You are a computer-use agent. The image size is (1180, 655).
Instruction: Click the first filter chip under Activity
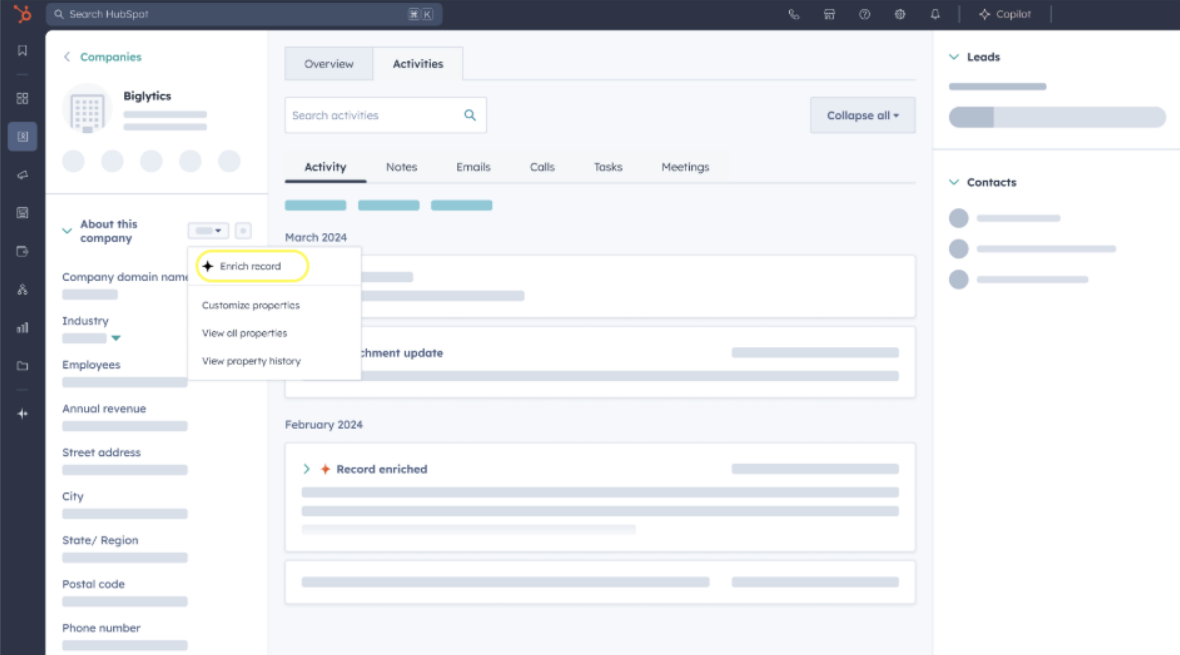pyautogui.click(x=315, y=205)
